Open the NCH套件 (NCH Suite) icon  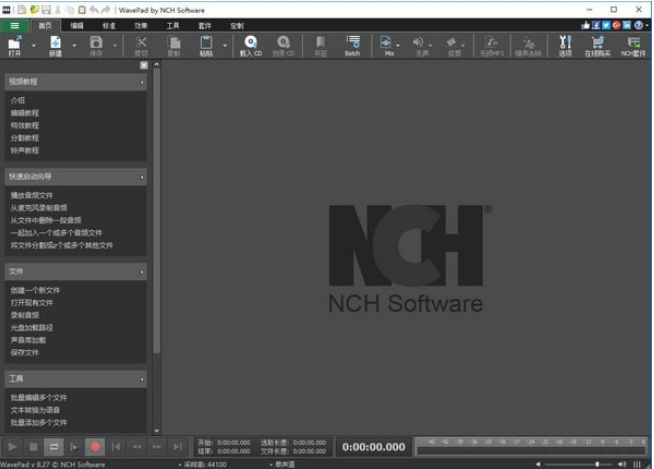coord(633,45)
